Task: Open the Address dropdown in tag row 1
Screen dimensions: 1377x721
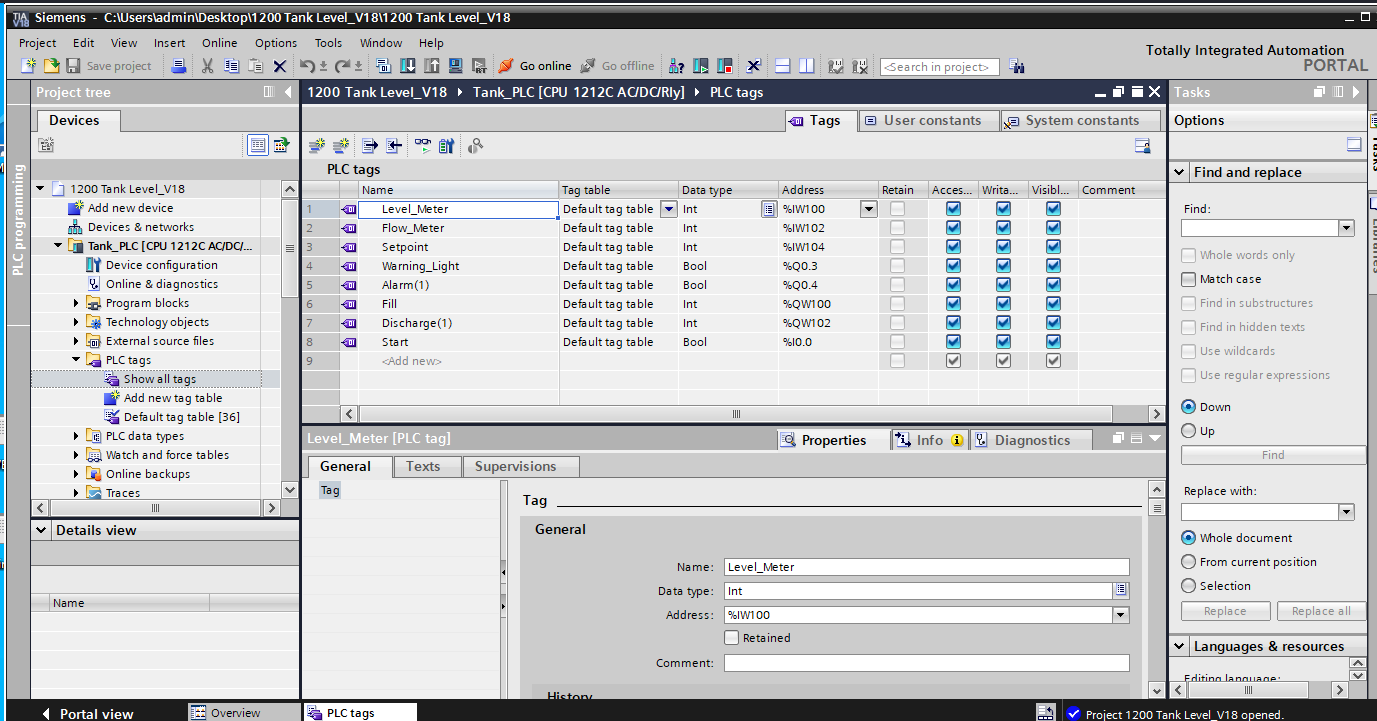Action: tap(869, 209)
